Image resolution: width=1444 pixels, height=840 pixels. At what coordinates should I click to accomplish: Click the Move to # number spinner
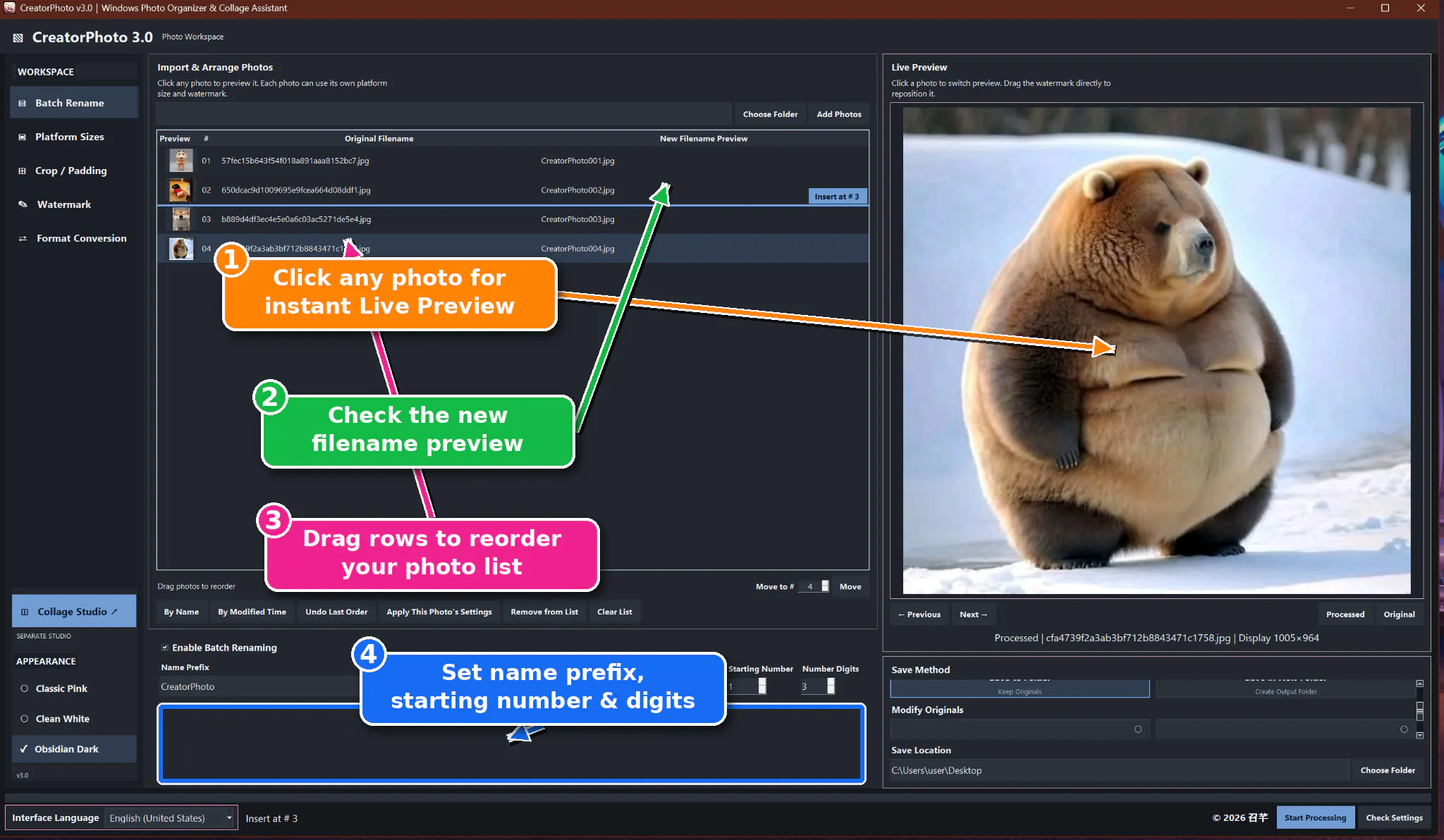pos(813,586)
